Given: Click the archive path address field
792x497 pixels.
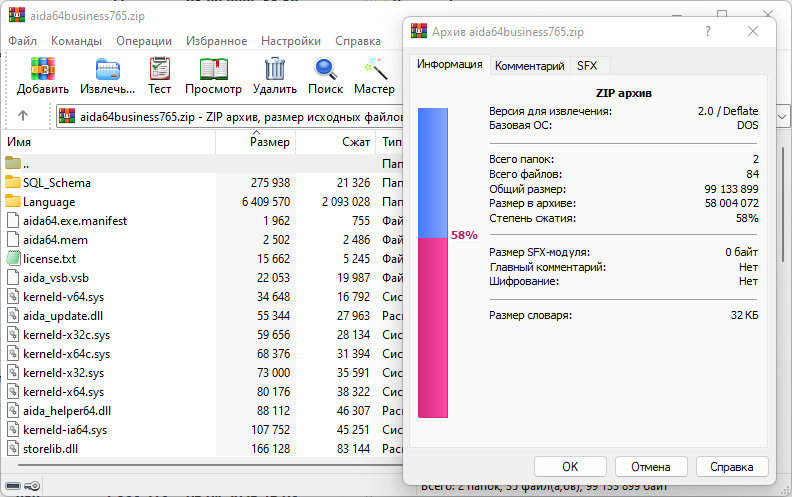Looking at the screenshot, I should [230, 117].
